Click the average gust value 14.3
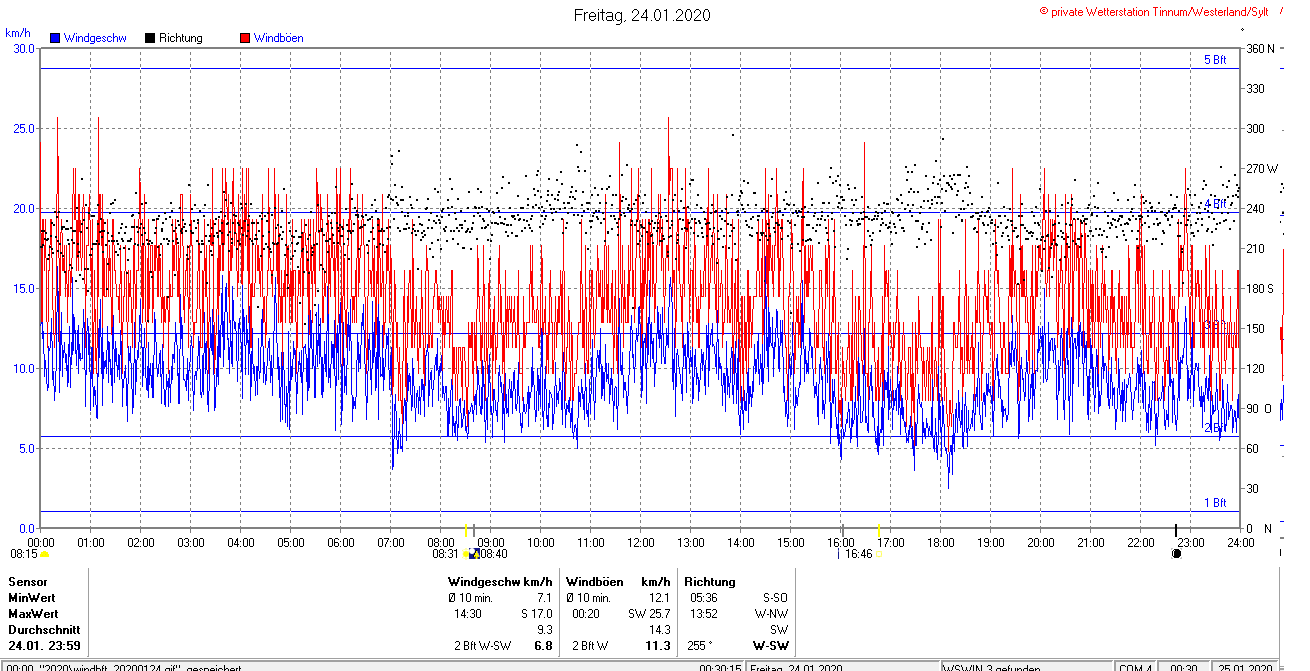The width and height of the screenshot is (1310, 671). (660, 630)
